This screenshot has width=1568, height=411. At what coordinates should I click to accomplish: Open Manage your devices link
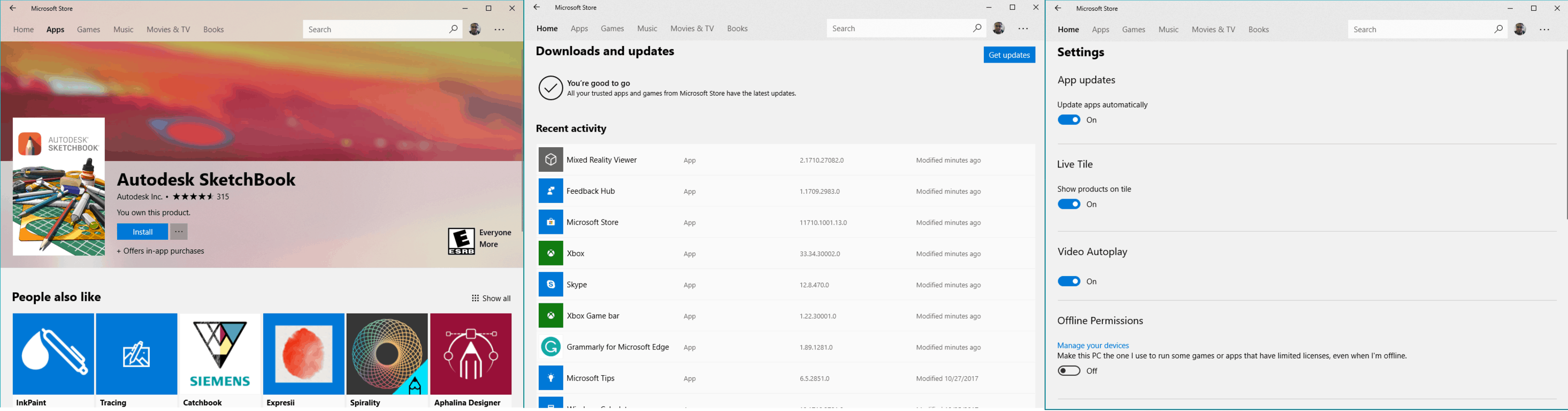(1092, 345)
